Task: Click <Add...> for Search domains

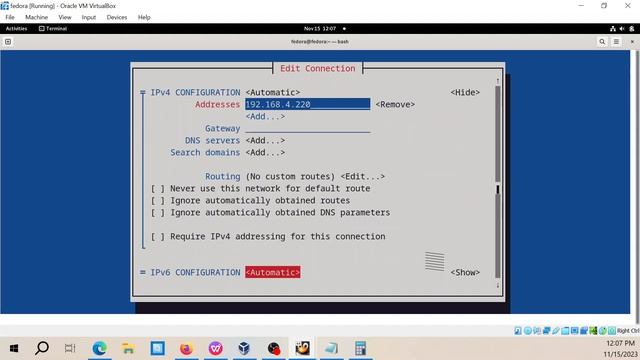Action: 265,153
